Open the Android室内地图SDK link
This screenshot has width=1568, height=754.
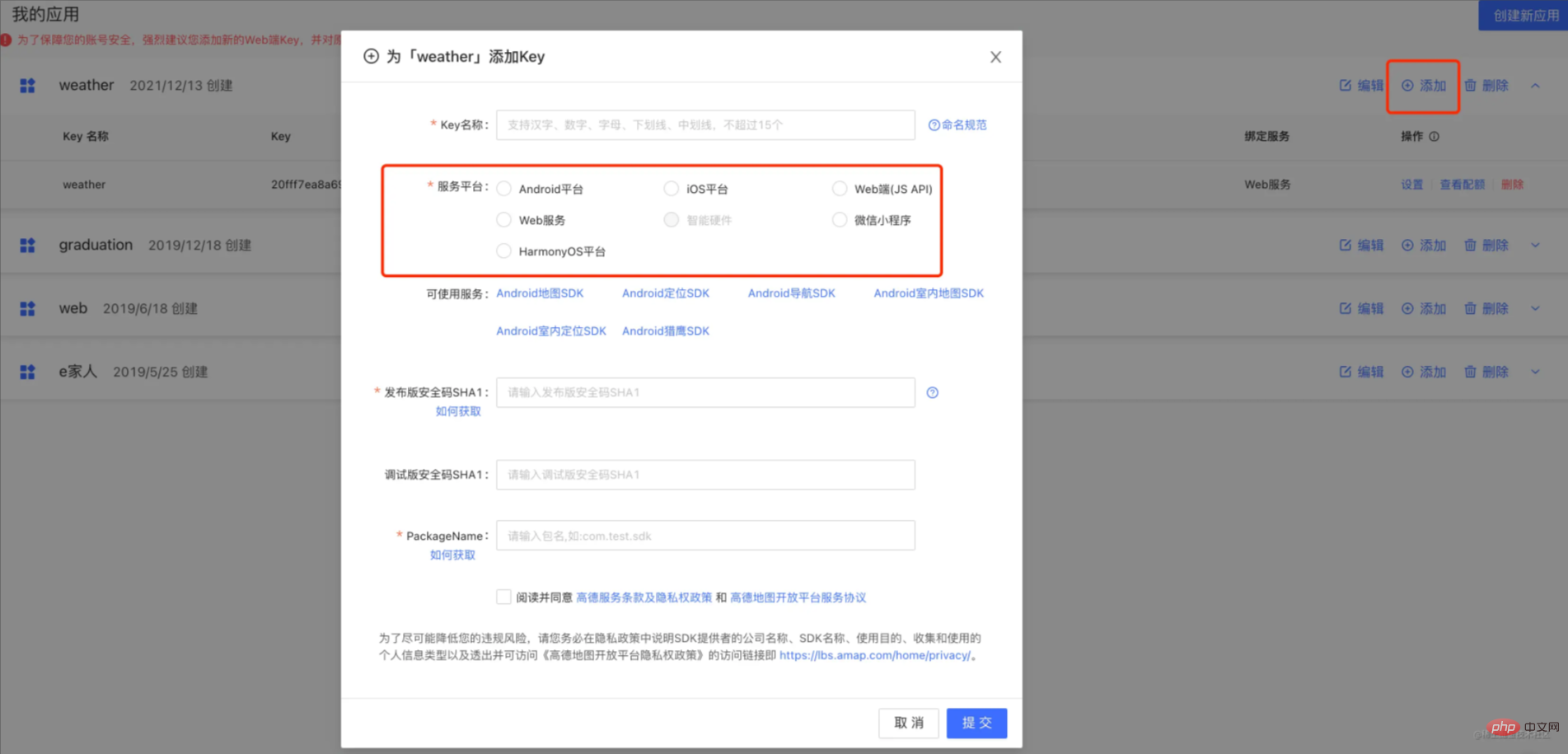(x=929, y=293)
